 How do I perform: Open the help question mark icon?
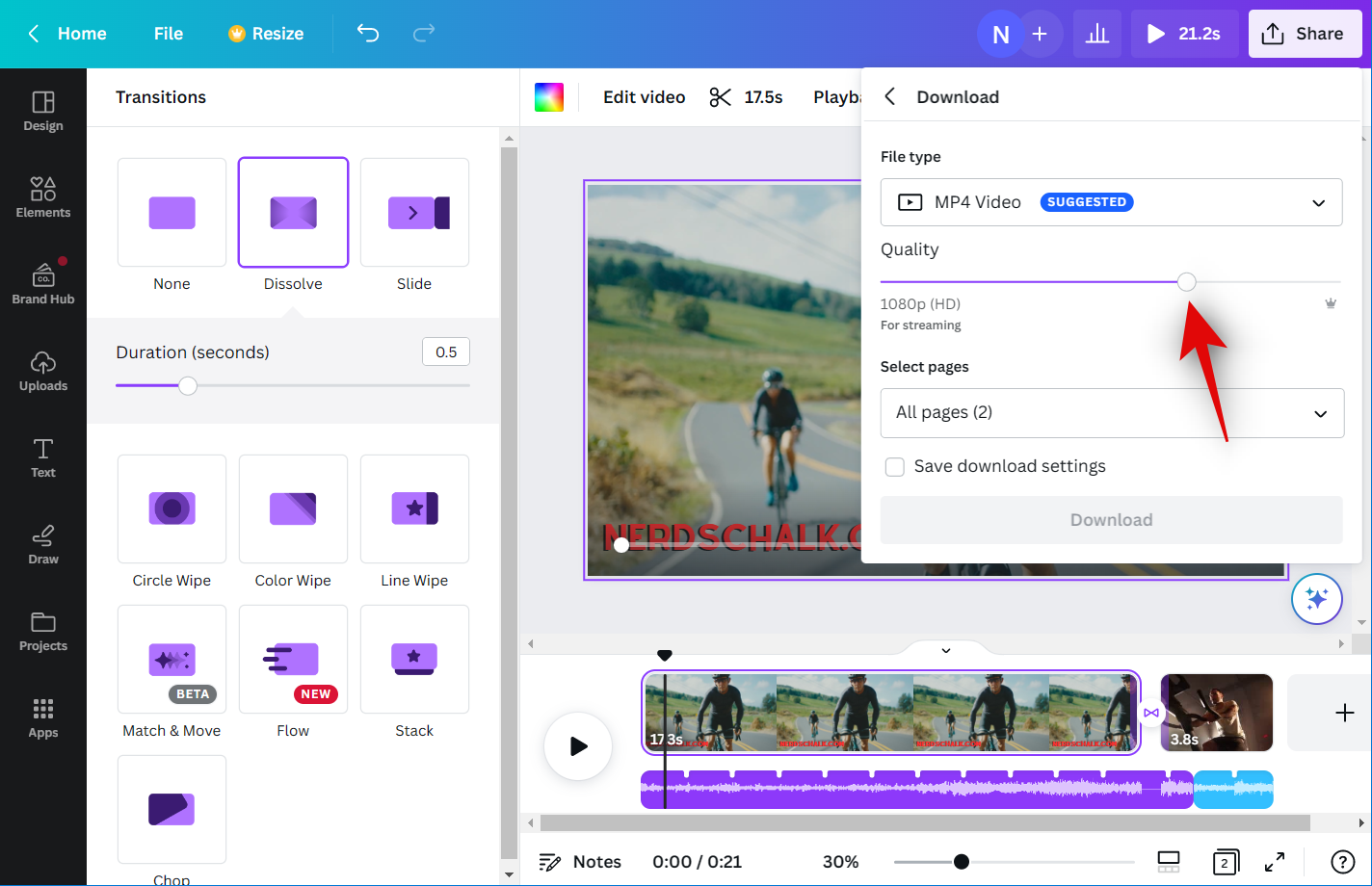point(1342,862)
